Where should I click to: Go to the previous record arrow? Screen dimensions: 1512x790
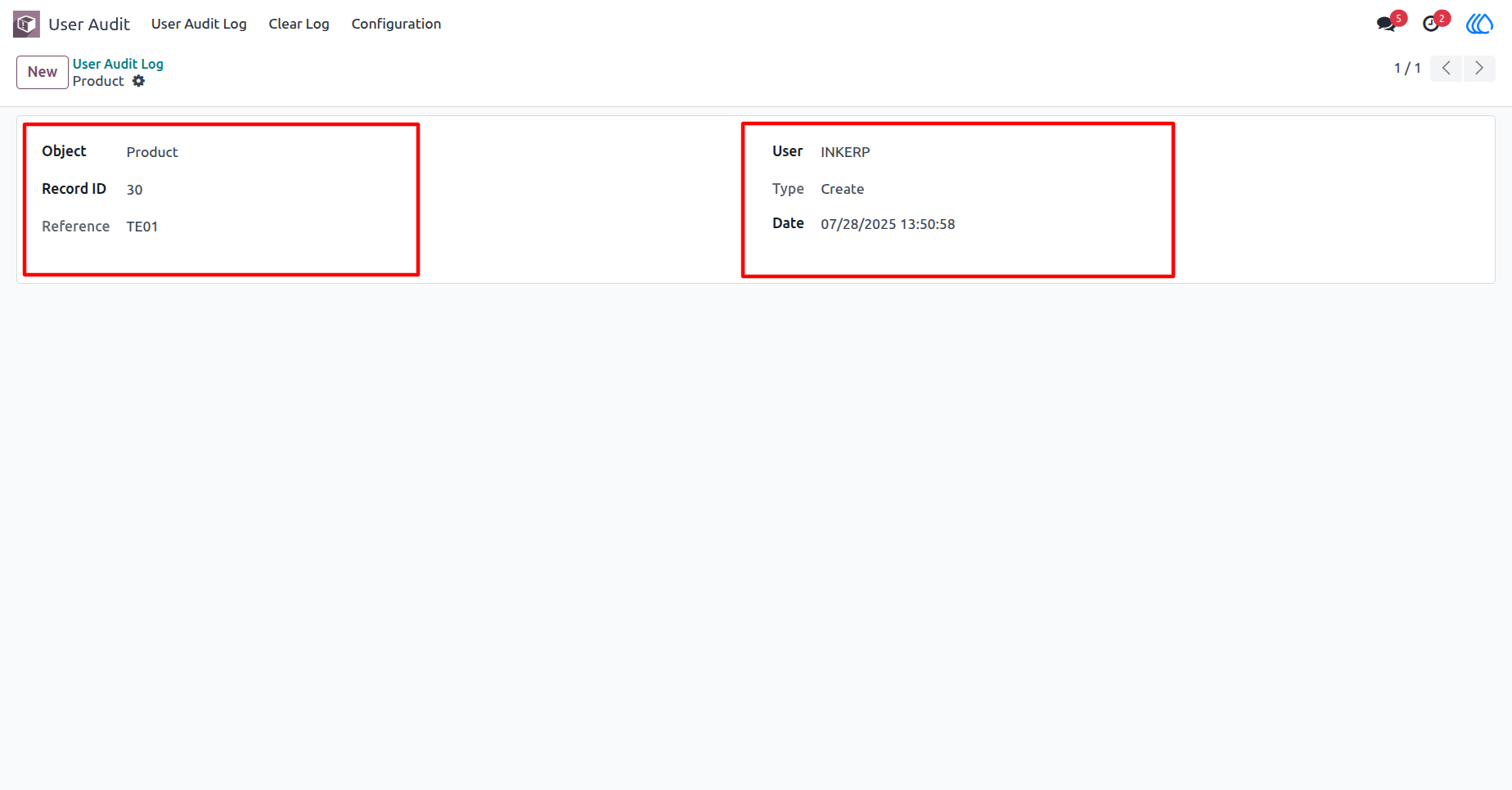click(x=1446, y=68)
